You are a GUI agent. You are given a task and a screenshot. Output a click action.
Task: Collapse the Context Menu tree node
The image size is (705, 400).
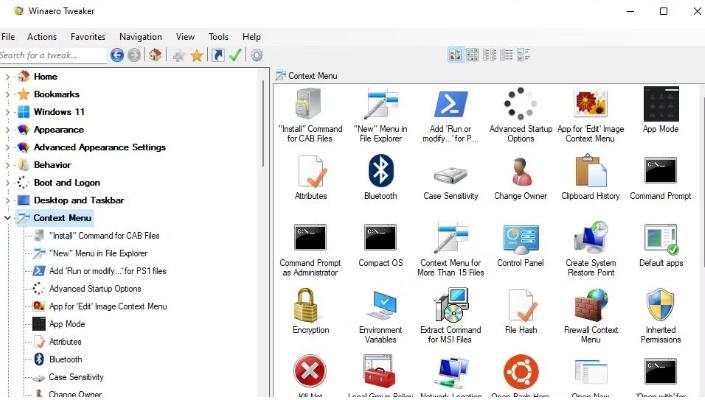click(7, 218)
